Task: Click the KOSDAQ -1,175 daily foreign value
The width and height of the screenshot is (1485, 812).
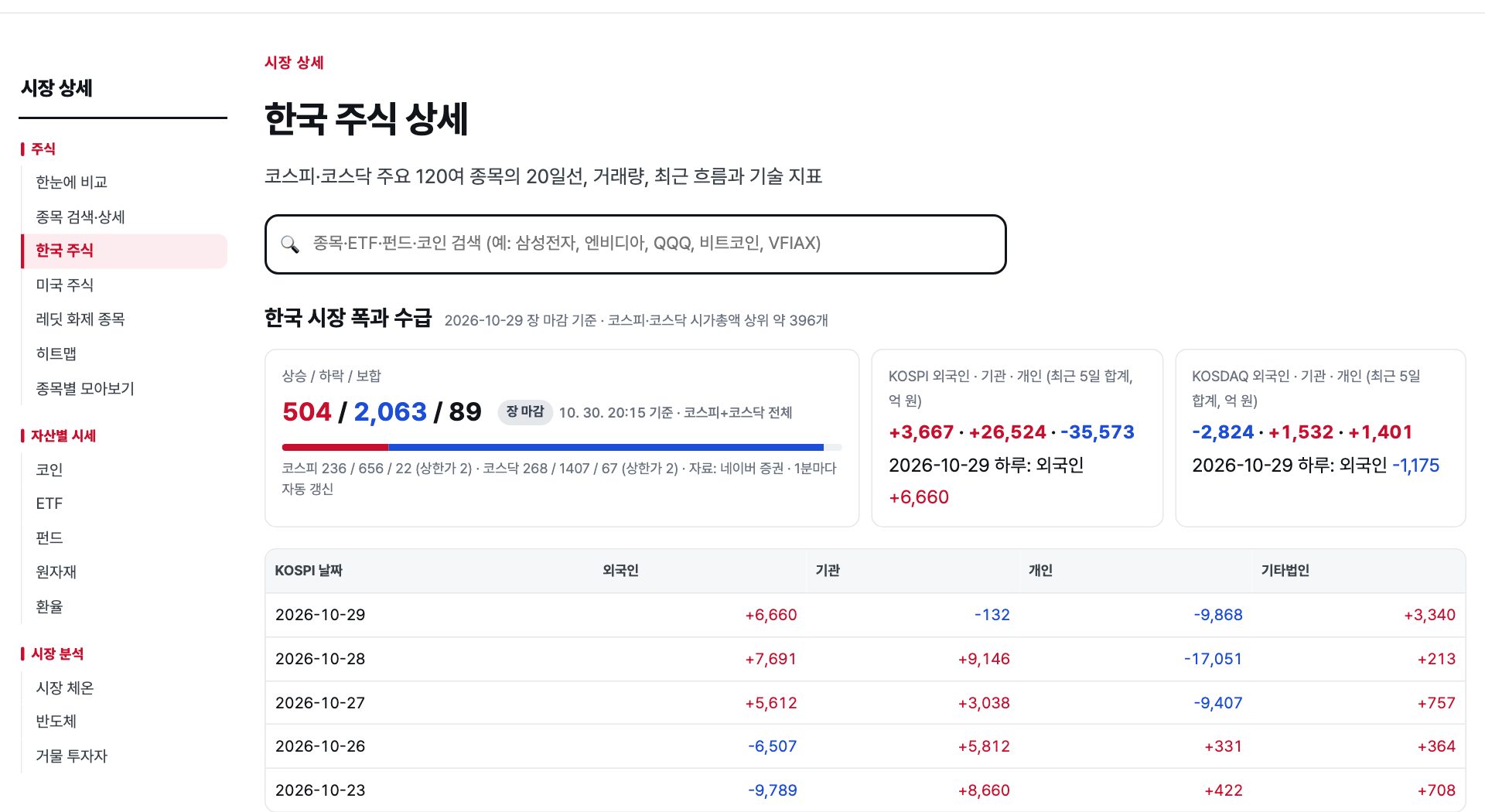Action: click(1415, 466)
